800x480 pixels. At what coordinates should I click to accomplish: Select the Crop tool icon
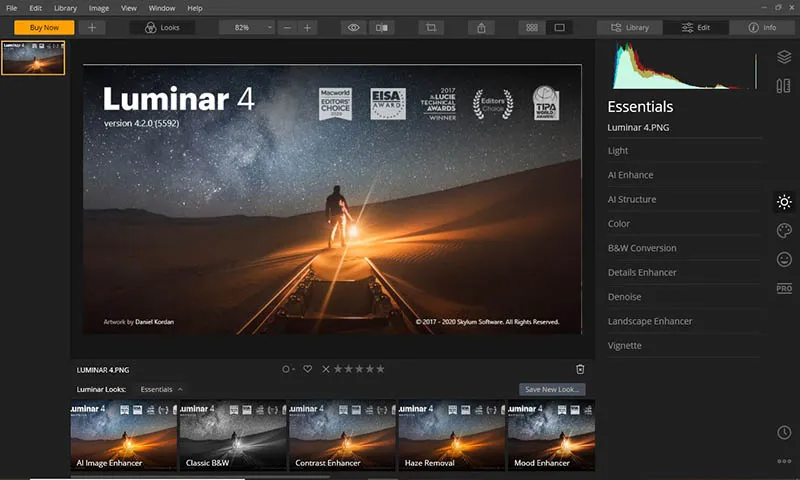431,28
